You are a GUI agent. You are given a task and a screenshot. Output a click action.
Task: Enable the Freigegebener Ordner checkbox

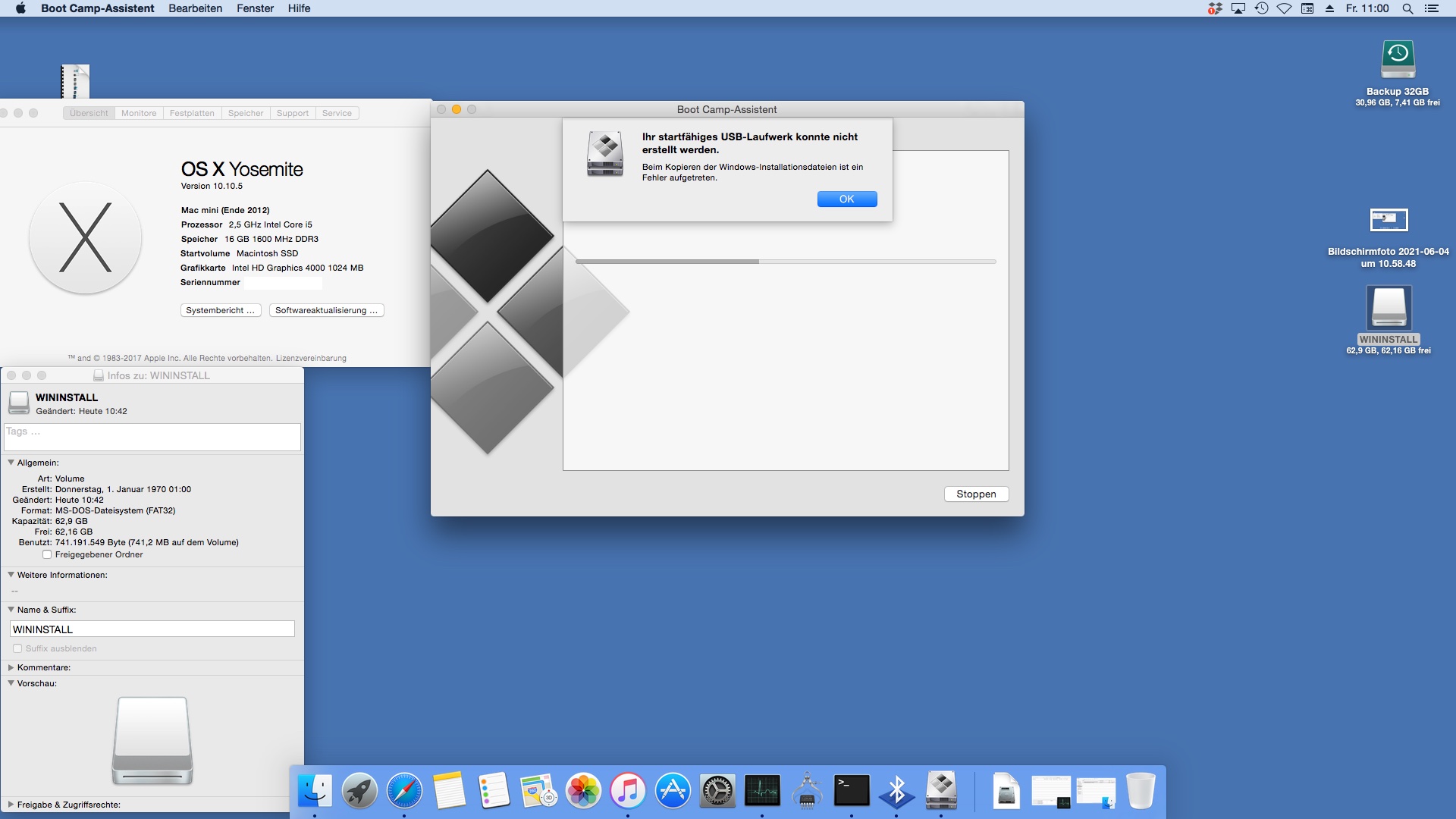(x=47, y=554)
